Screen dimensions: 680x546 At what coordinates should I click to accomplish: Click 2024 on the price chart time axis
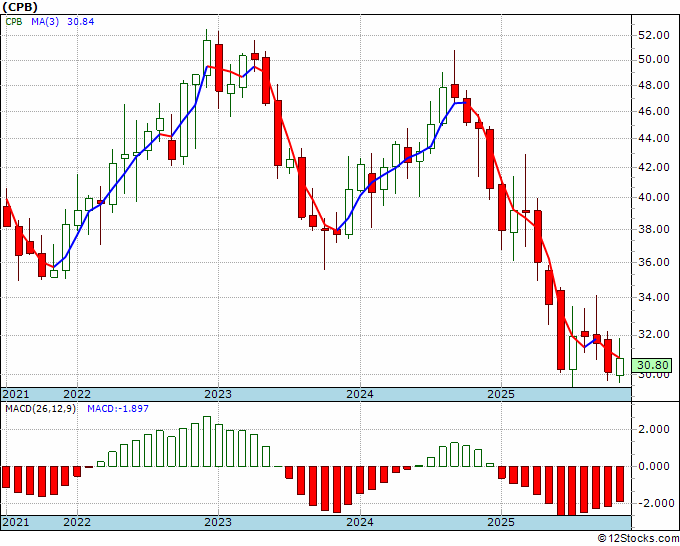pyautogui.click(x=360, y=394)
